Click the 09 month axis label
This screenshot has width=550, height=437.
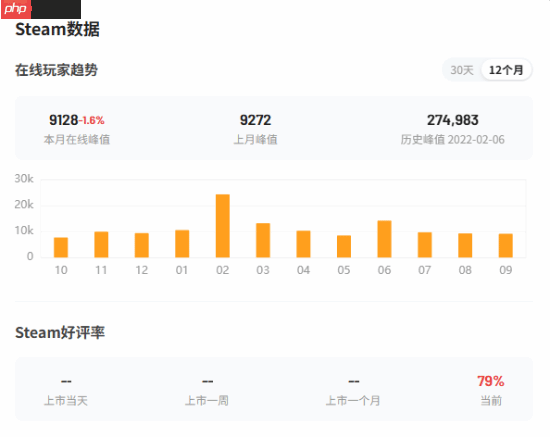tap(506, 270)
